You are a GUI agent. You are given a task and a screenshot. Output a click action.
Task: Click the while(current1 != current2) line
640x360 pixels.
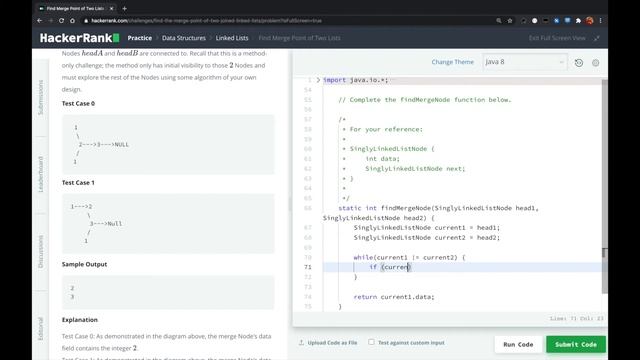409,257
